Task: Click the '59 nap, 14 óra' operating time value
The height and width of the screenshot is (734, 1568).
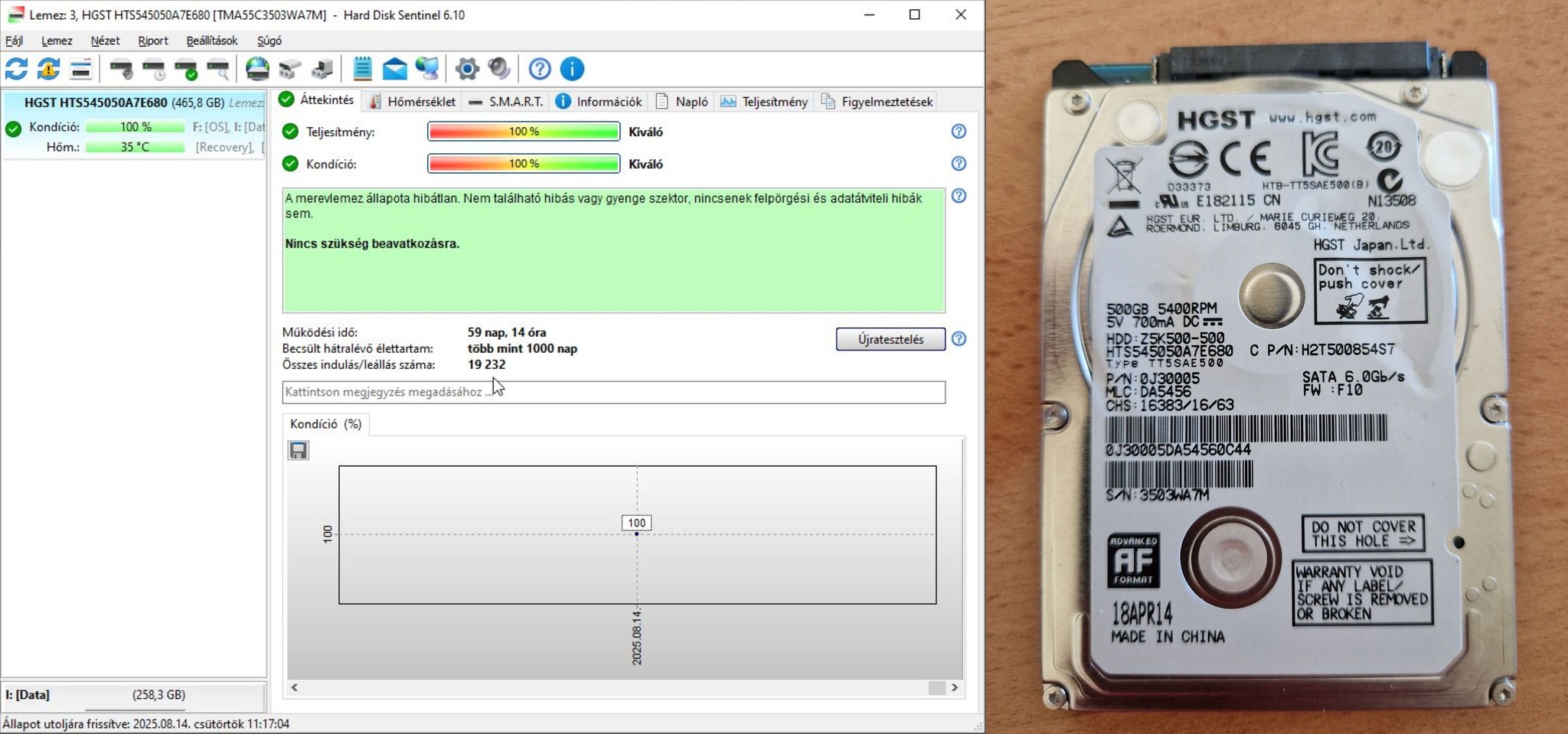Action: pos(507,332)
